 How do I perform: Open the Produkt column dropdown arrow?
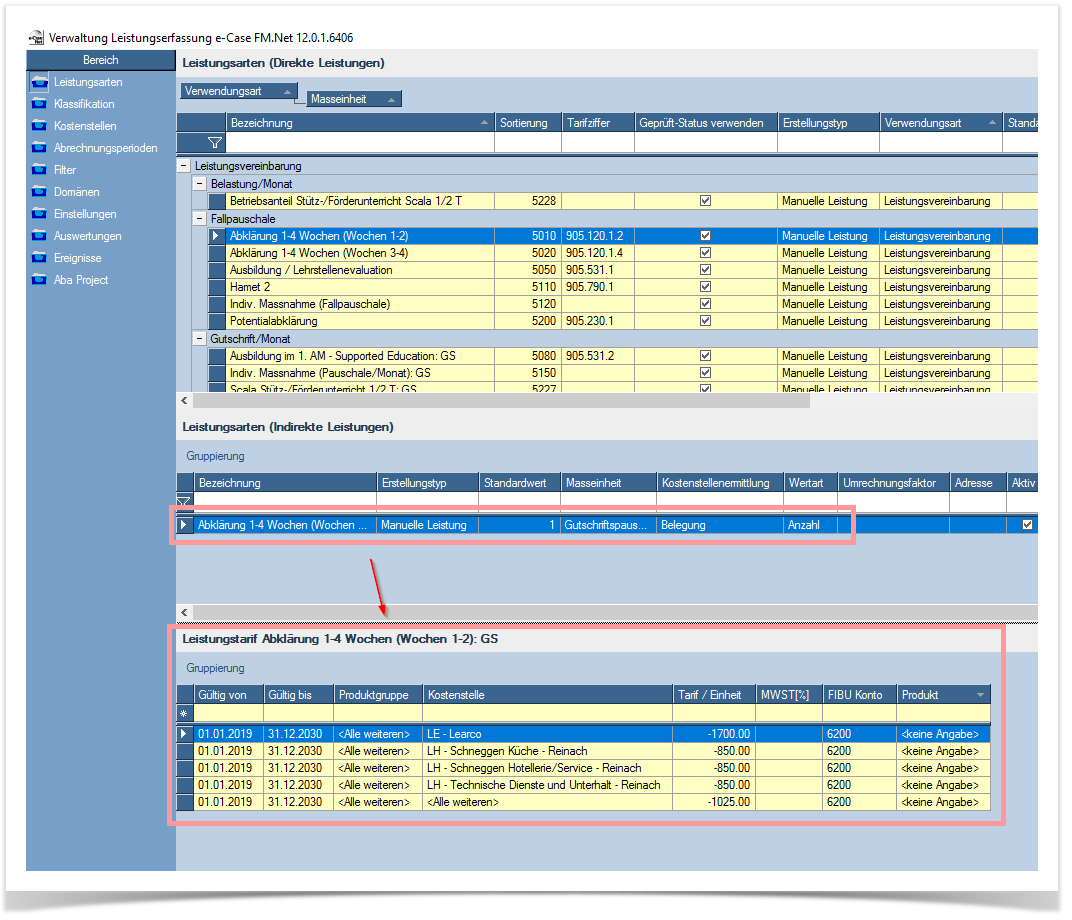coord(980,695)
